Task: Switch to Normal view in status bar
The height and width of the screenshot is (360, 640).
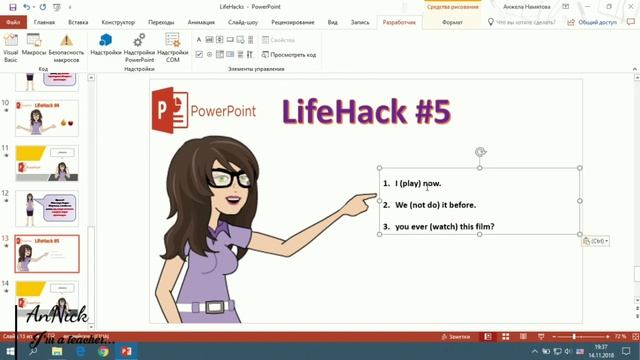Action: point(488,337)
